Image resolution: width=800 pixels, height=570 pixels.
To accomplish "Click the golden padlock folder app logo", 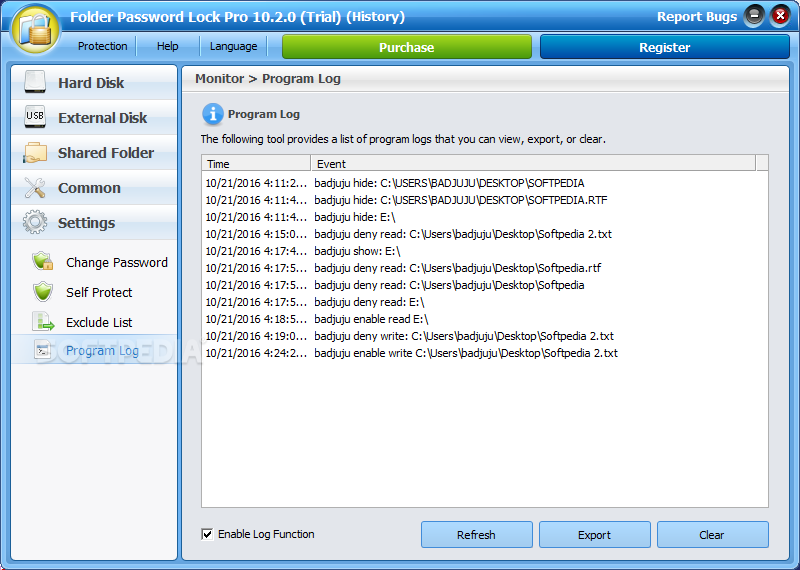I will coord(35,29).
